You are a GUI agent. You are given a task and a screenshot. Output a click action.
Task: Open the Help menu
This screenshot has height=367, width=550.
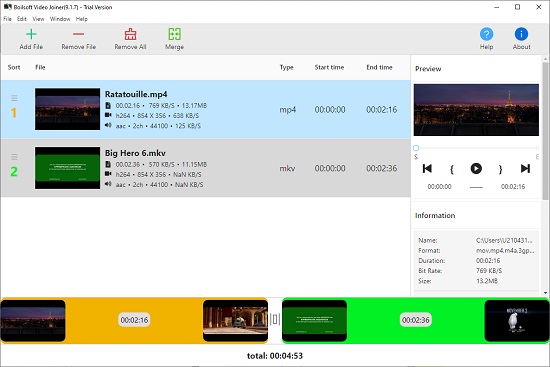coord(82,19)
